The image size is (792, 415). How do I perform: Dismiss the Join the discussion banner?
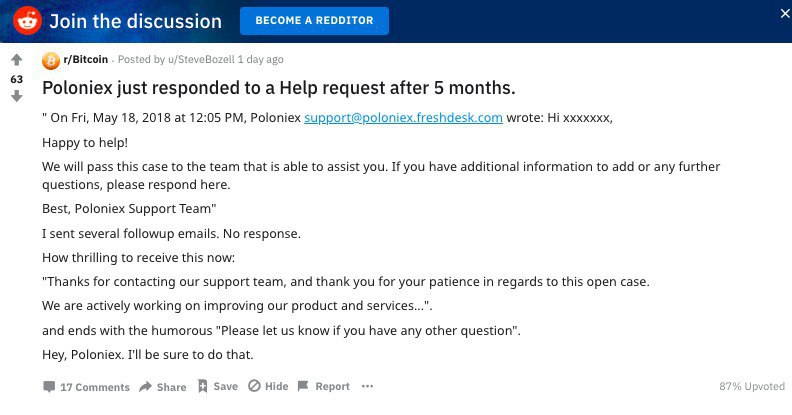coord(785,14)
